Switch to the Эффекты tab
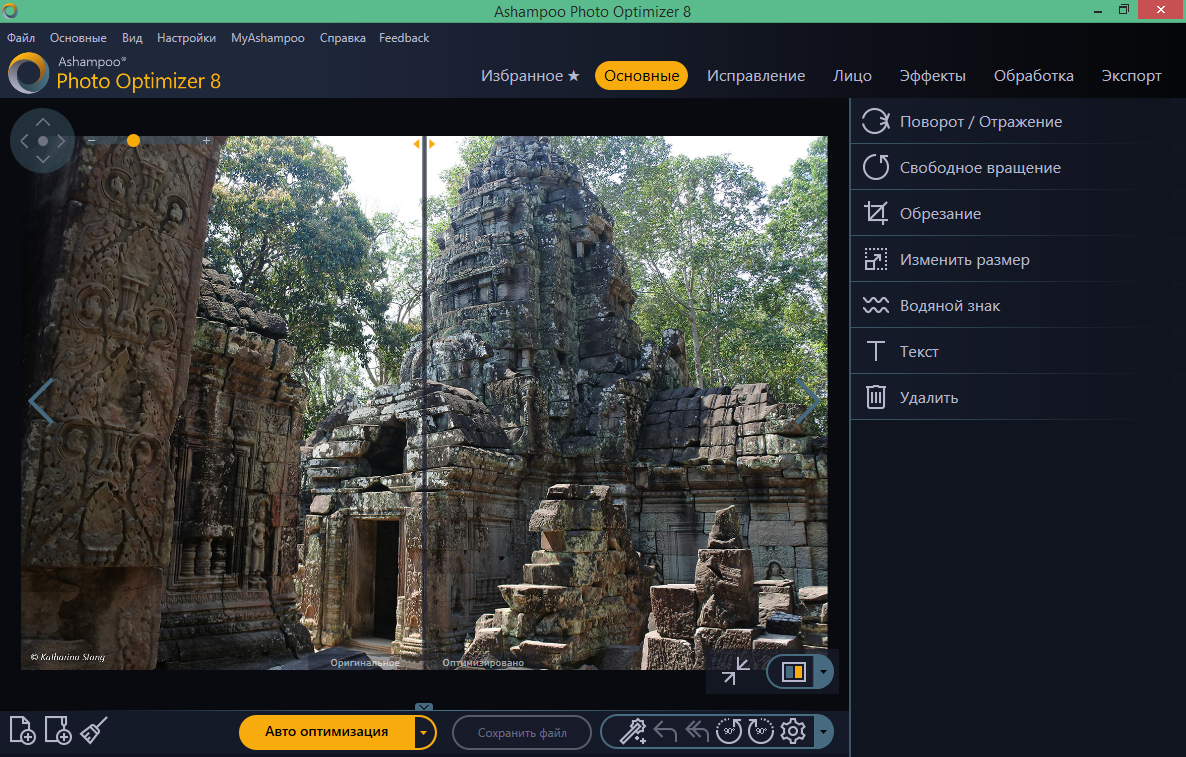The height and width of the screenshot is (757, 1186). pyautogui.click(x=933, y=75)
